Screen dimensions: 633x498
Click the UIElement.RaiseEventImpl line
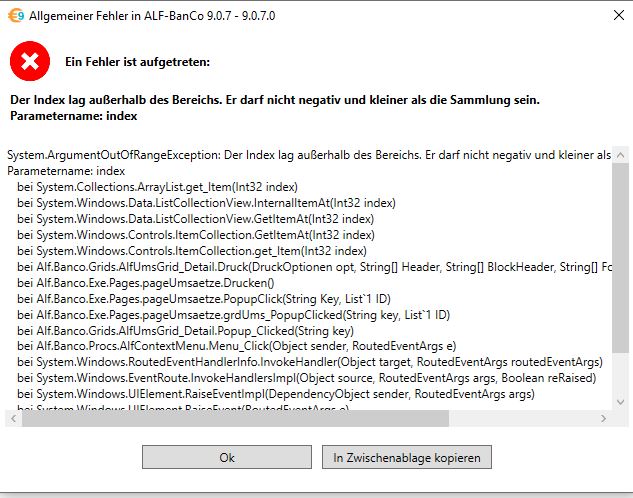(276, 393)
